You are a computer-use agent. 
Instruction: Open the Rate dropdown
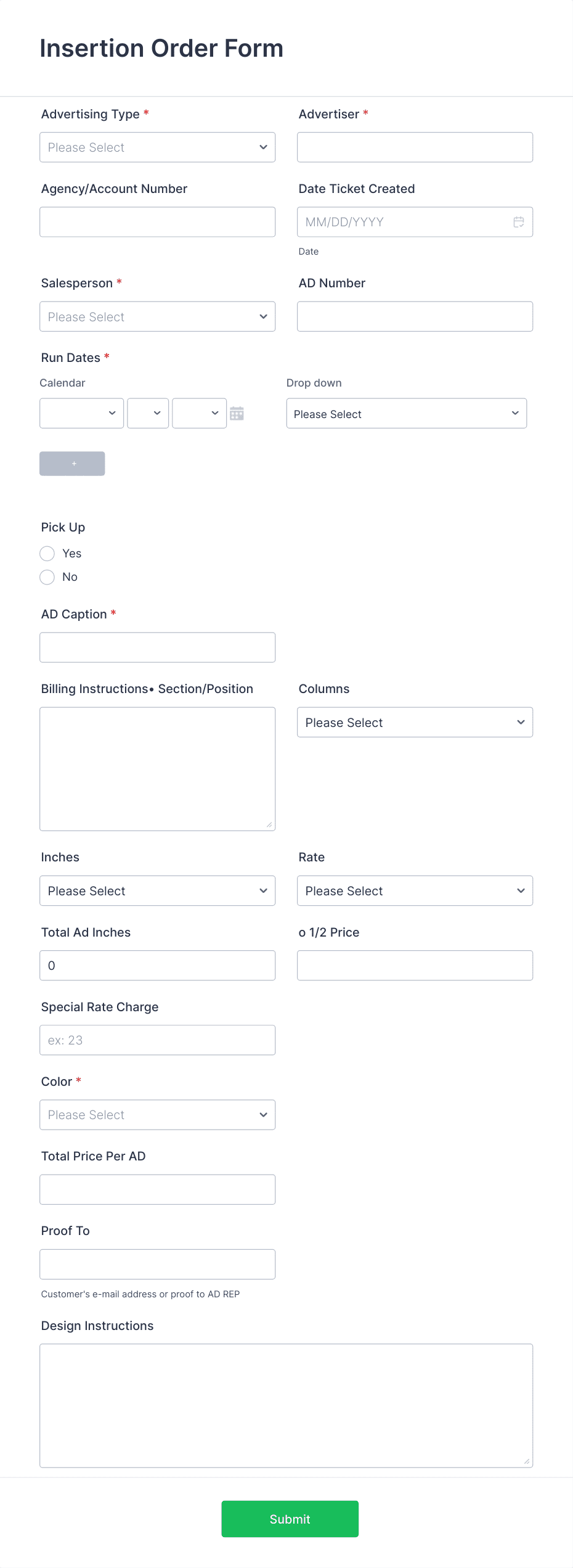[414, 890]
